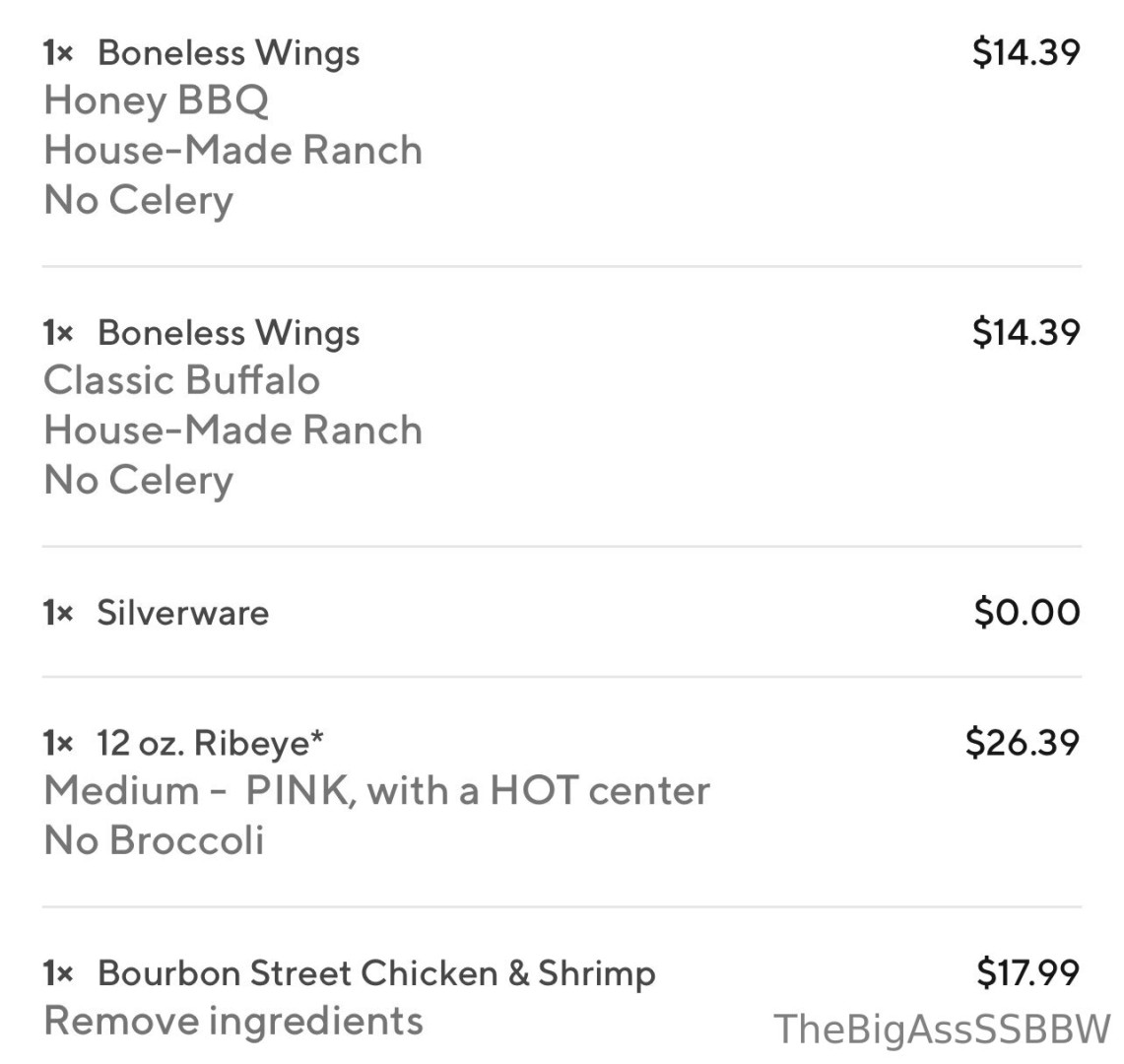This screenshot has width=1124, height=1064.
Task: Tap House-Made Ranch under Honey BBQ
Action: [232, 151]
